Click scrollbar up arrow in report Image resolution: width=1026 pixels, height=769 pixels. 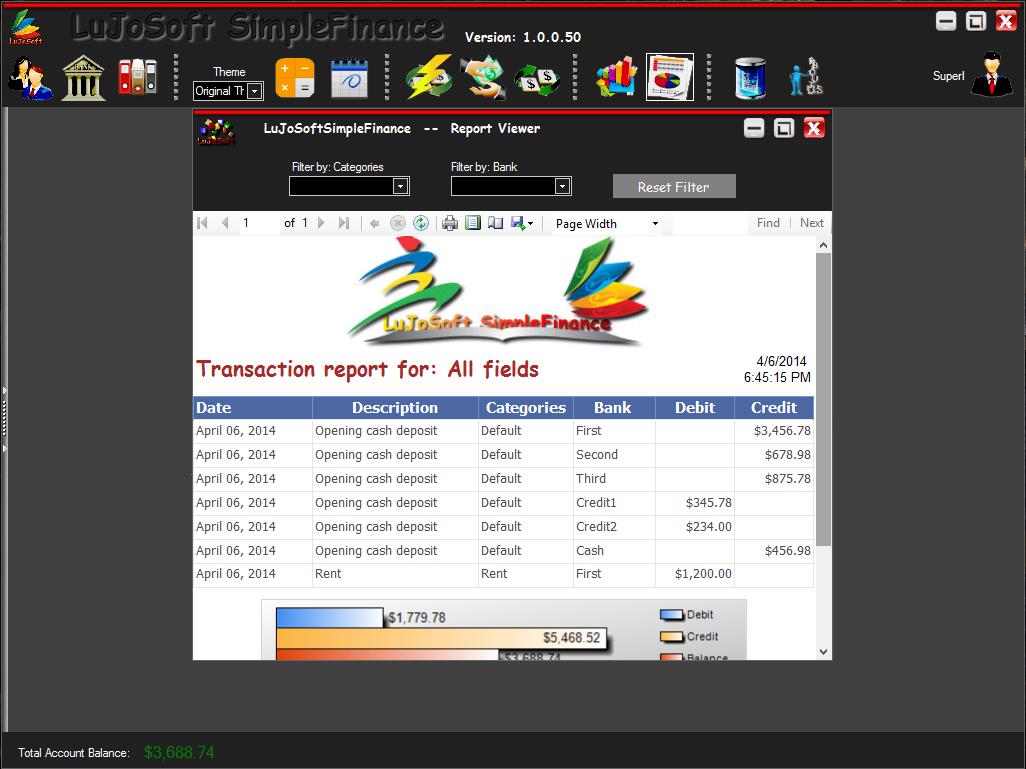pyautogui.click(x=823, y=245)
